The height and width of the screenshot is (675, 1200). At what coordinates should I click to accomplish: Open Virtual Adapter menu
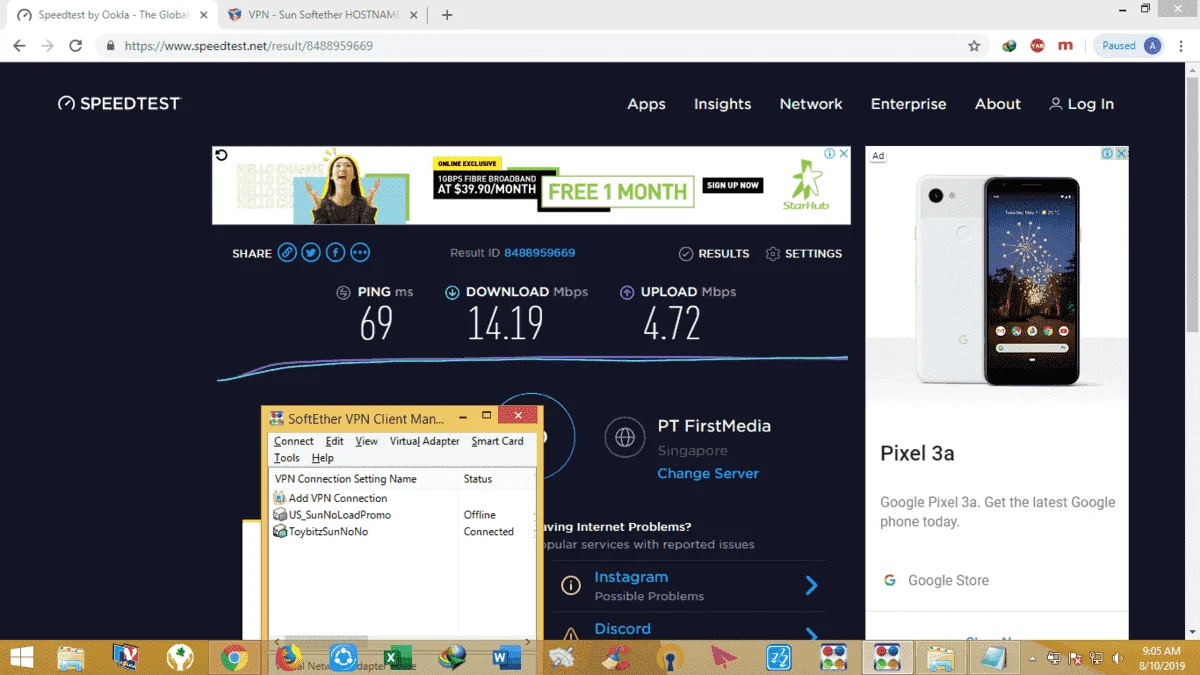[425, 441]
